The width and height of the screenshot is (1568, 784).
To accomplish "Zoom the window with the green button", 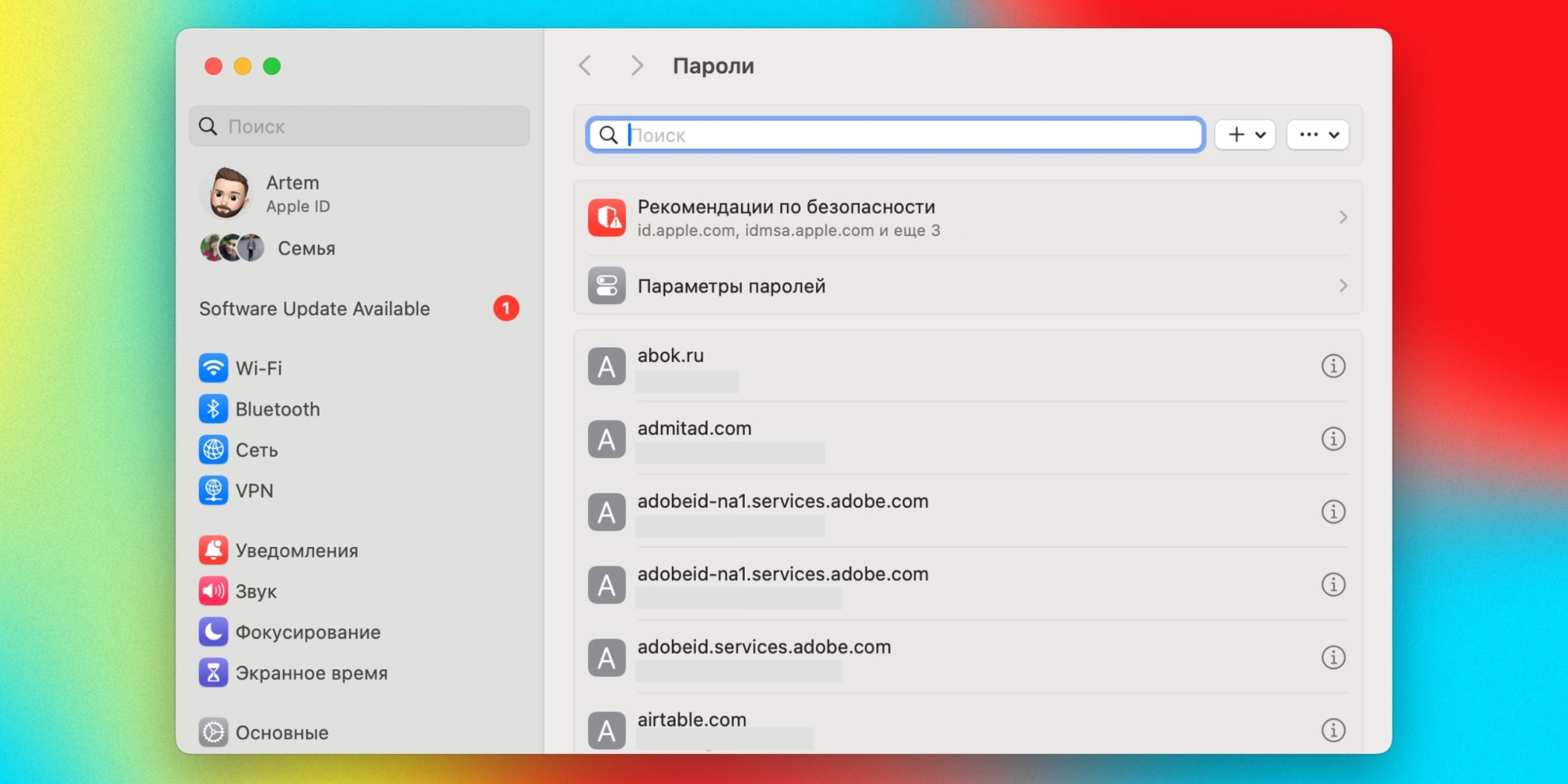I will coord(272,66).
